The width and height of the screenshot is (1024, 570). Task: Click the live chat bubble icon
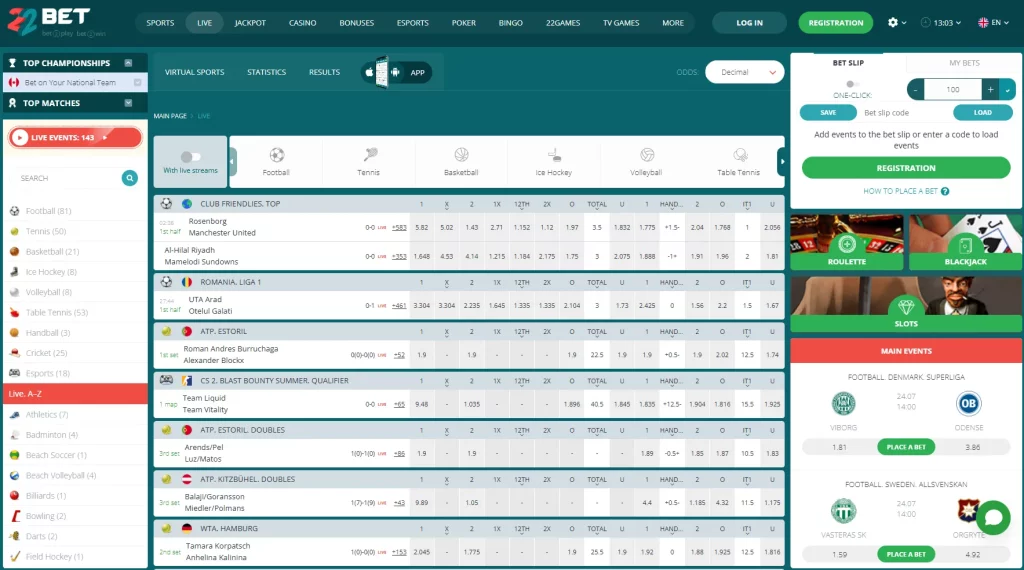coord(993,517)
